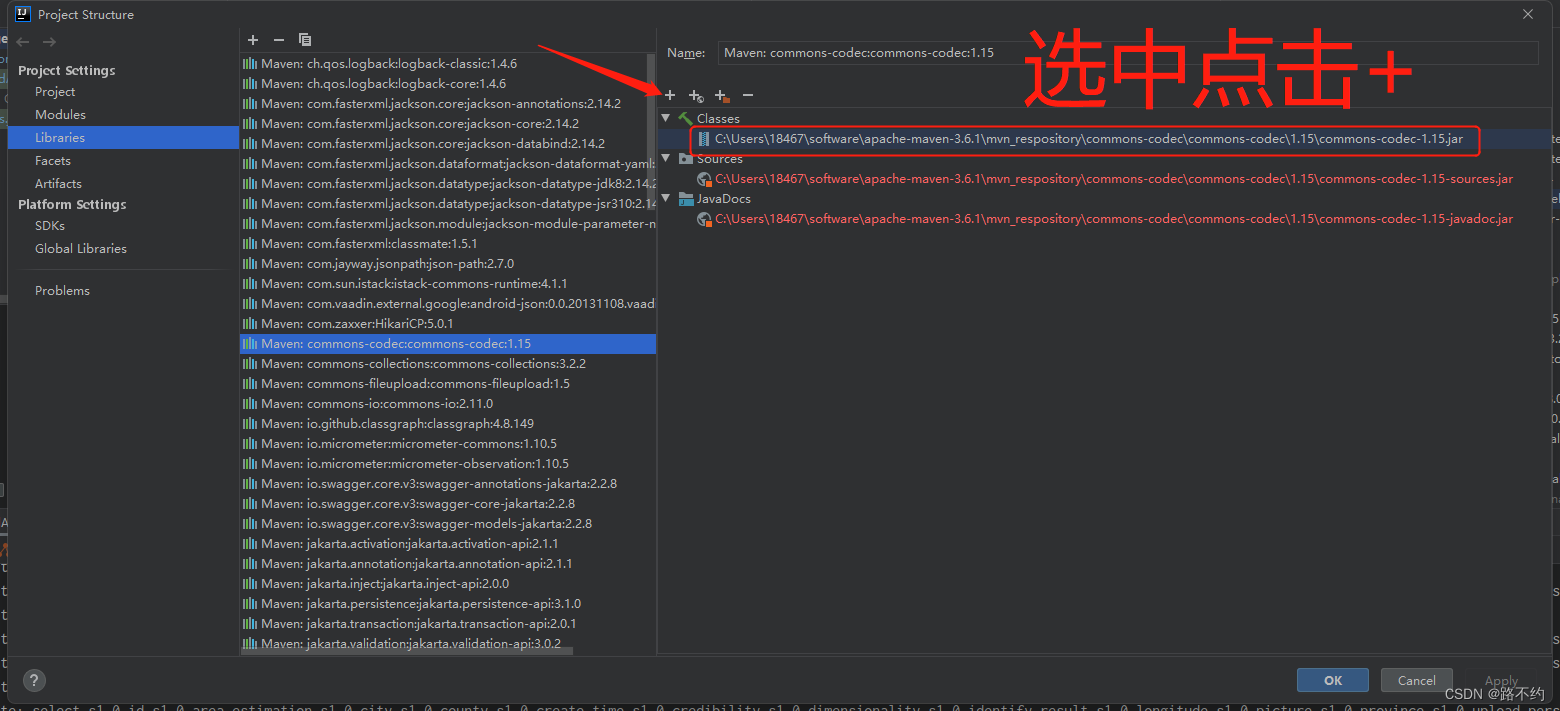Click the OK button
This screenshot has height=711, width=1560.
point(1332,680)
